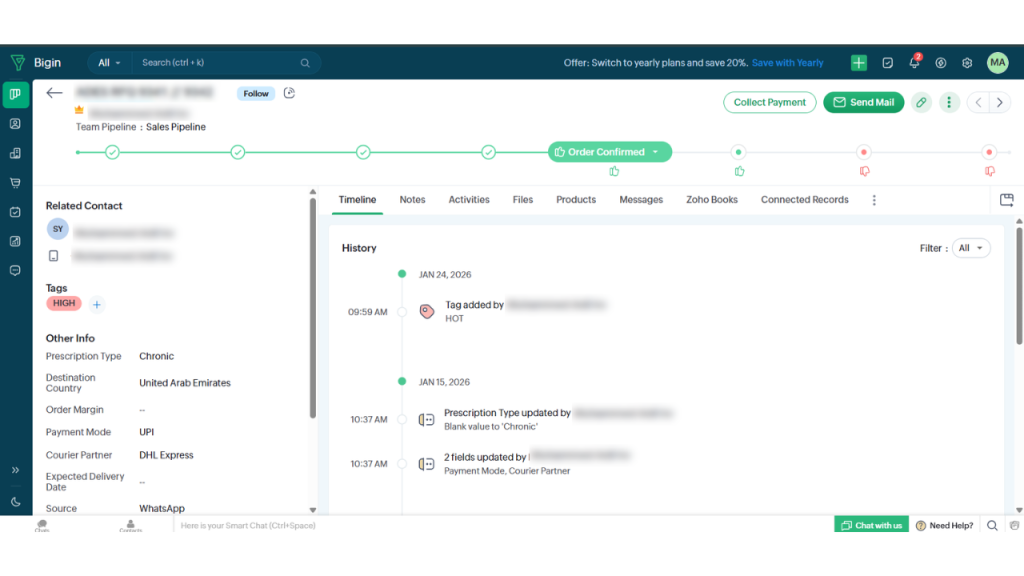Click the green plus create icon
1024x576 pixels.
click(x=859, y=62)
